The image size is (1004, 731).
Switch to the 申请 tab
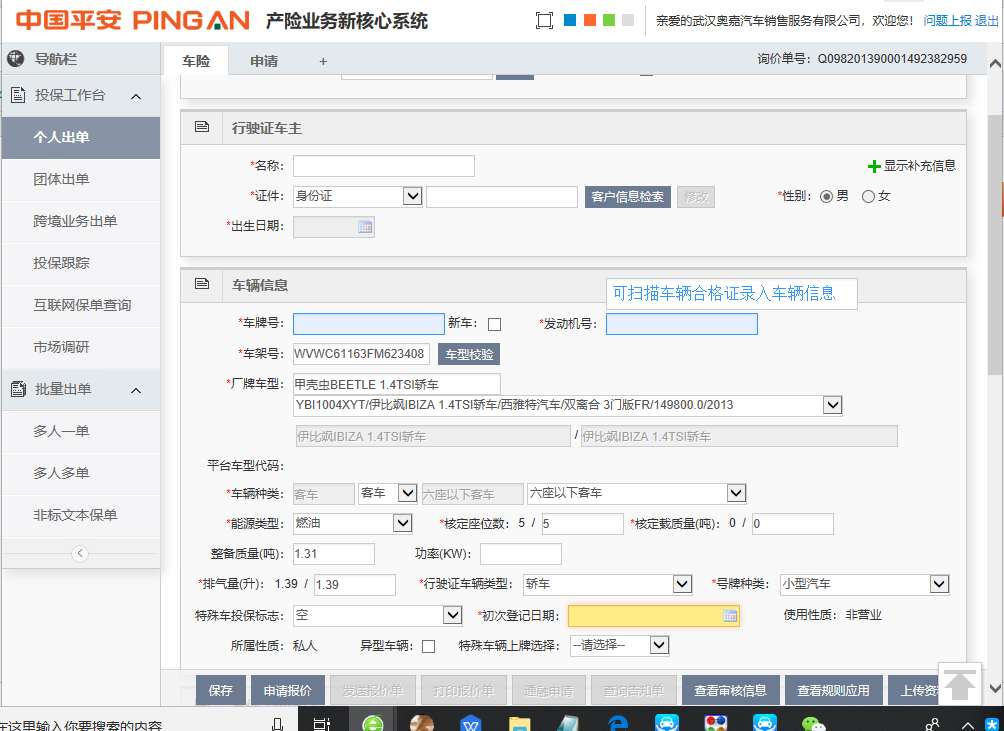pos(264,61)
